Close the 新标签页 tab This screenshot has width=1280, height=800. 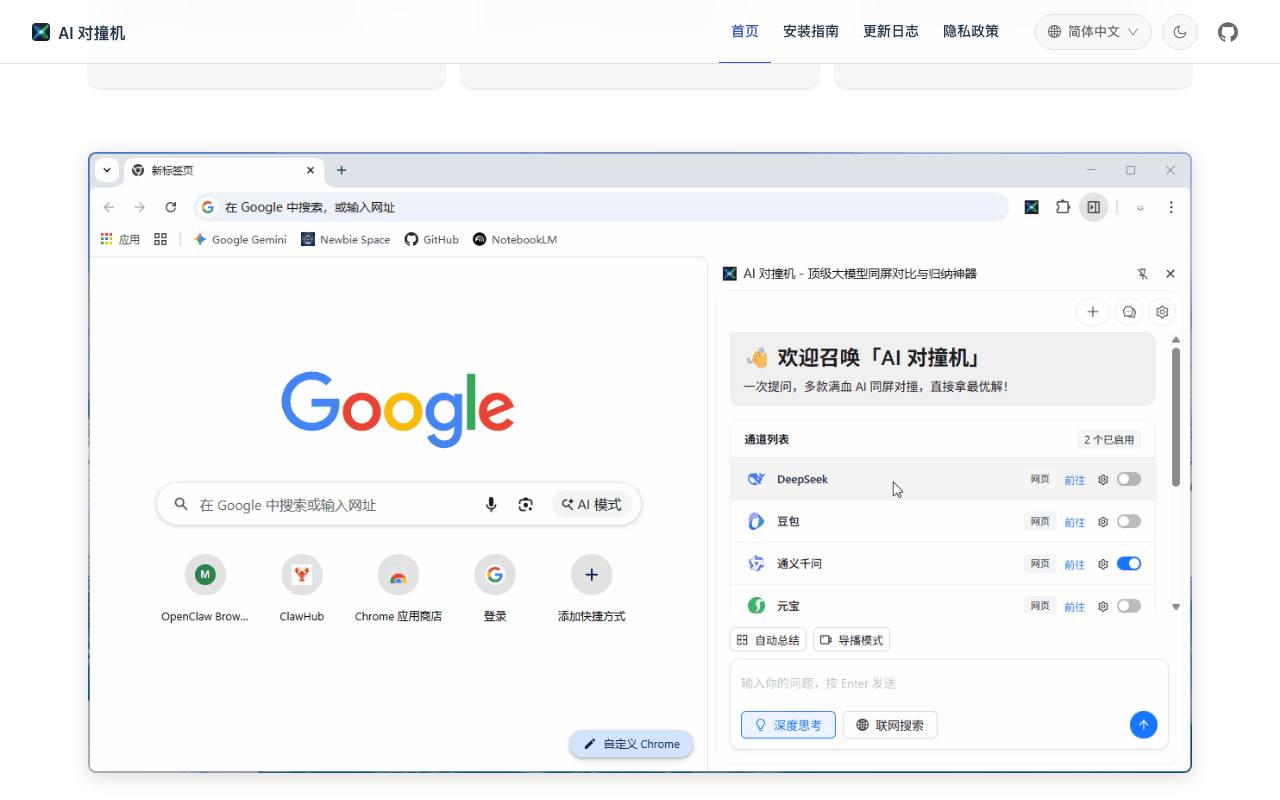pos(311,170)
